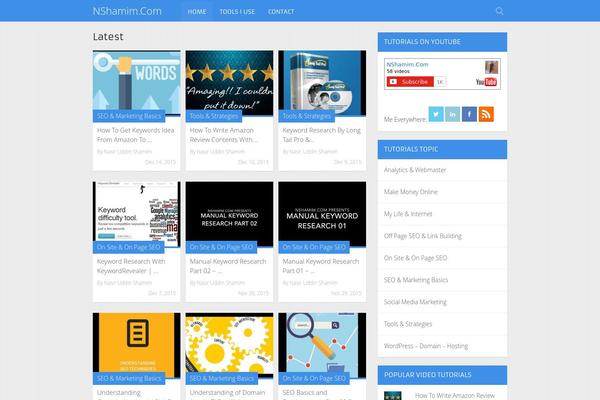Open the RSS feed icon
Viewport: 600px width, 400px height.
click(486, 114)
